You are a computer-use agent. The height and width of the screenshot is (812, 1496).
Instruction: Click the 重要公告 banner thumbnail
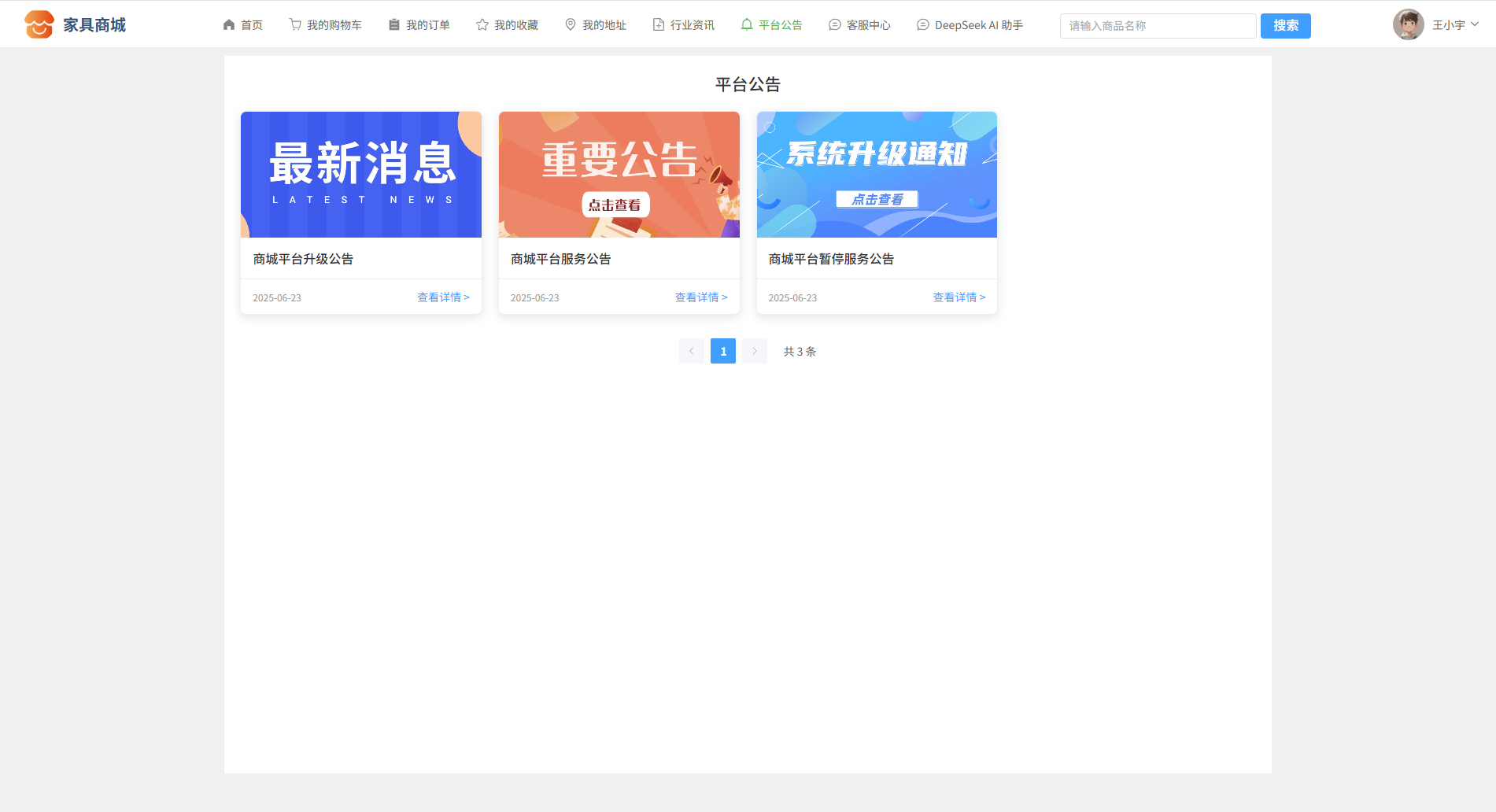pyautogui.click(x=619, y=175)
